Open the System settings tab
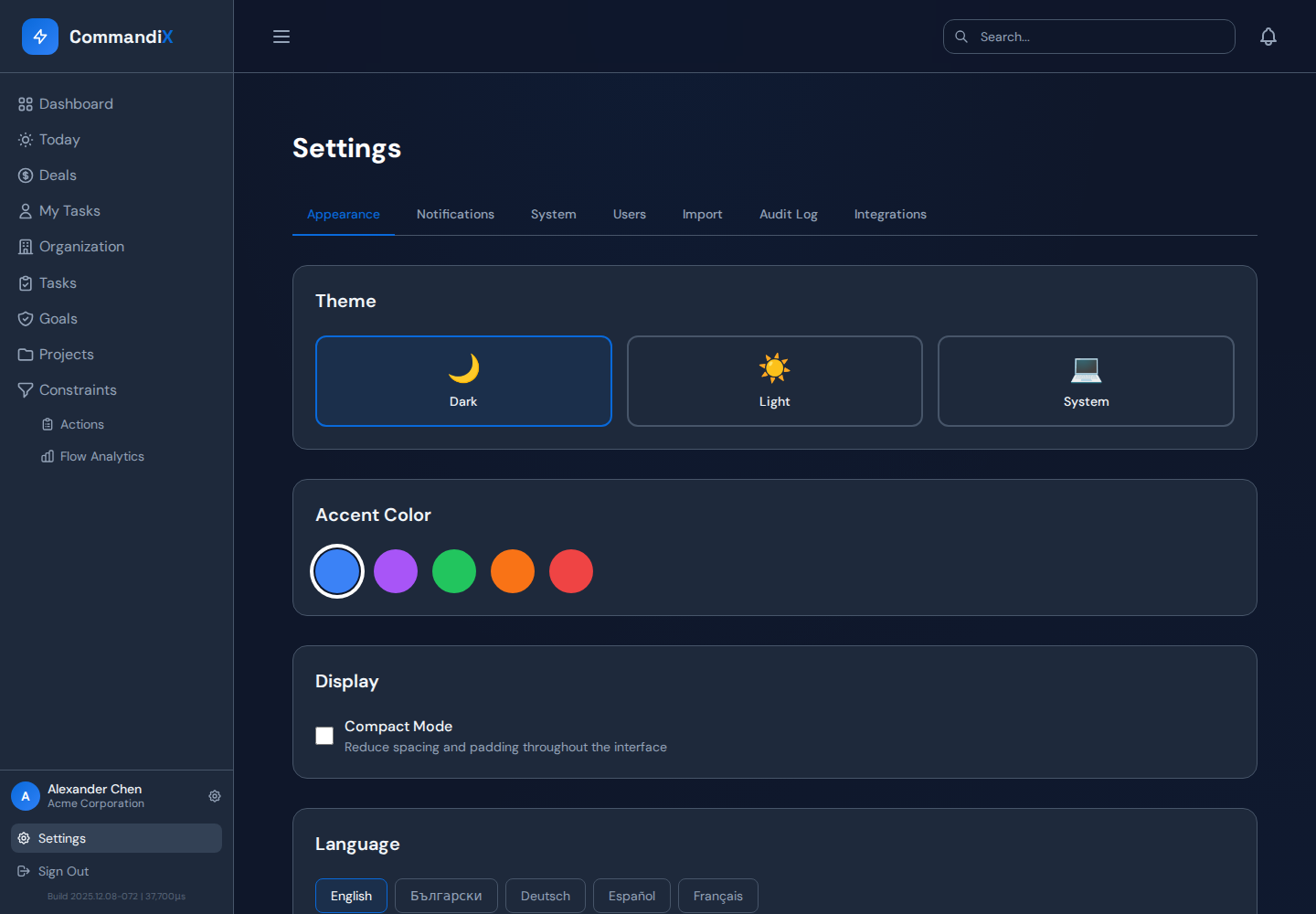 pos(554,214)
